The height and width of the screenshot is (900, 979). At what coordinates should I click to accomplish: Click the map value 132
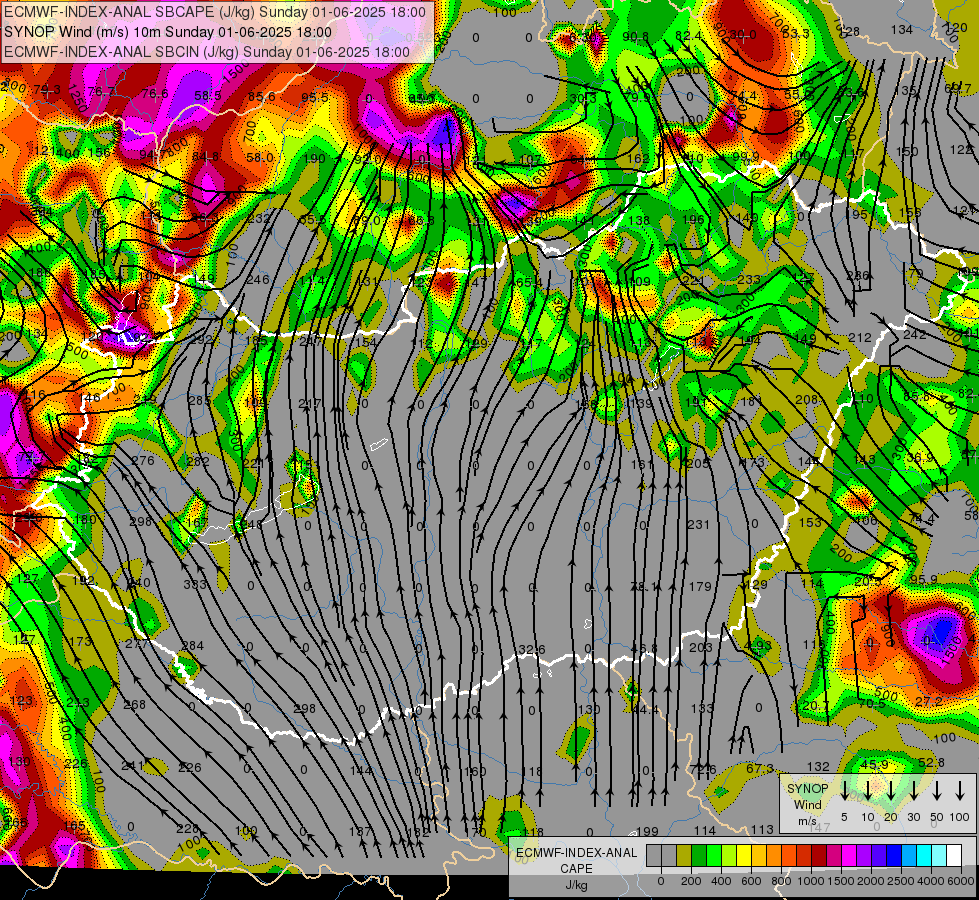[819, 766]
